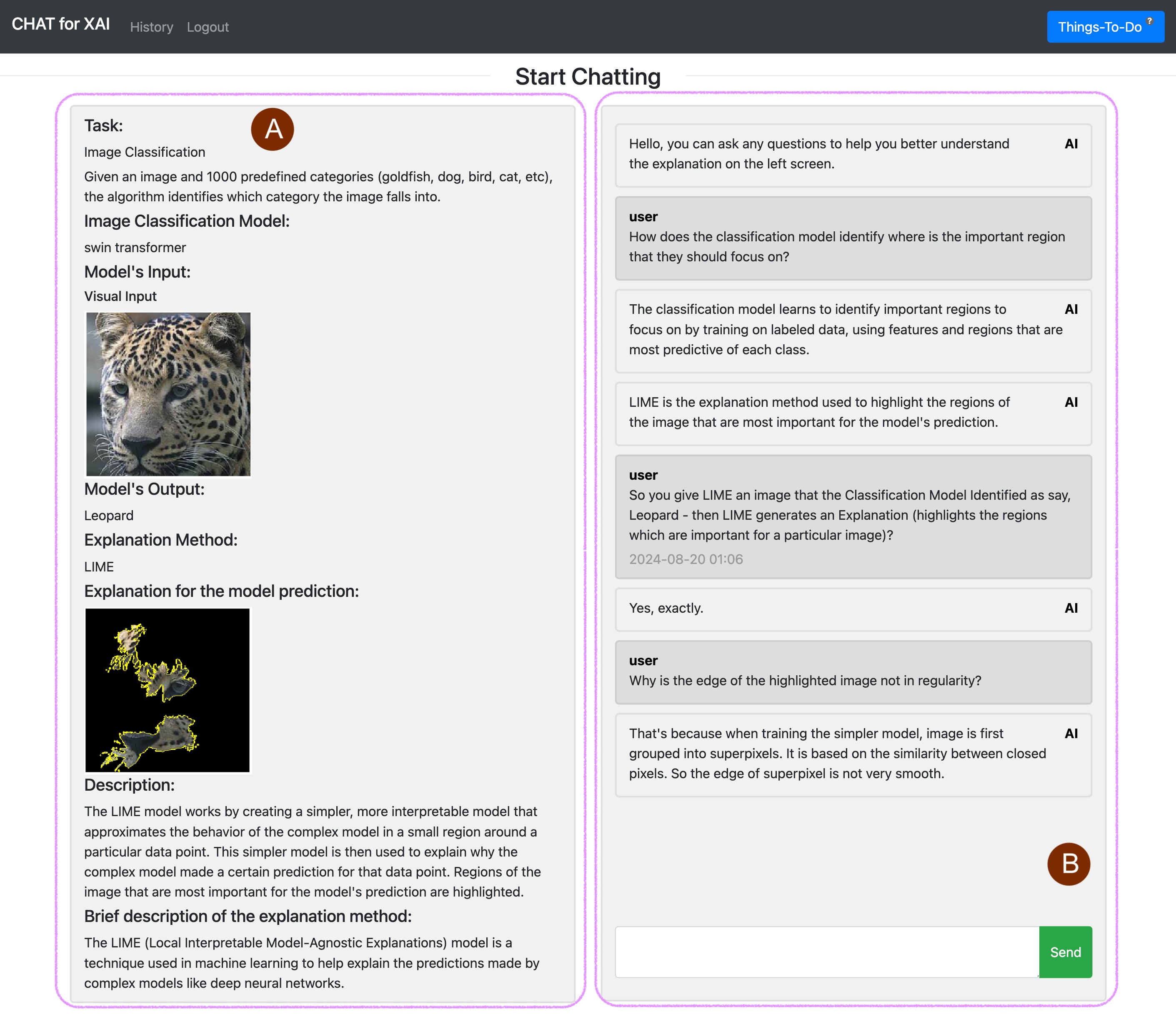Viewport: 1176px width, 1017px height.
Task: Click the 'Start Chatting' heading
Action: [588, 77]
